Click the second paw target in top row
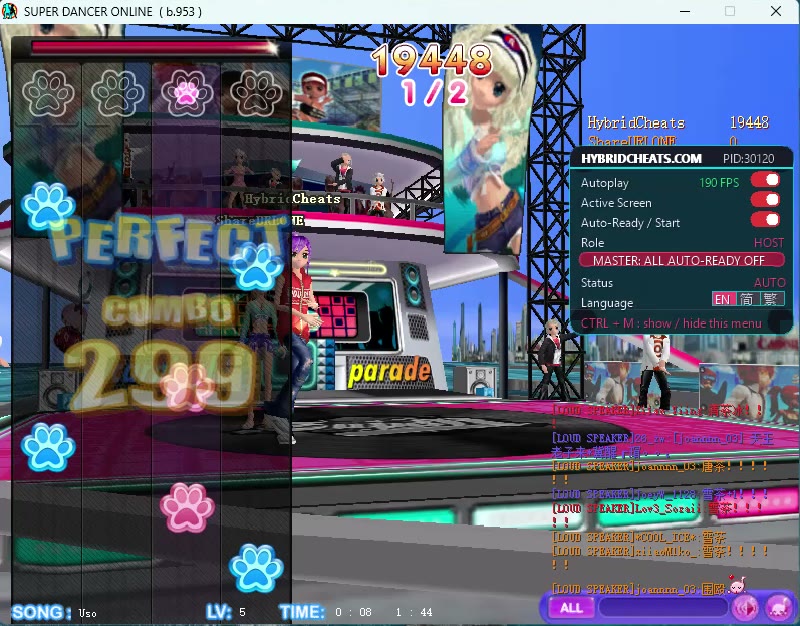The width and height of the screenshot is (800, 626). pyautogui.click(x=118, y=93)
